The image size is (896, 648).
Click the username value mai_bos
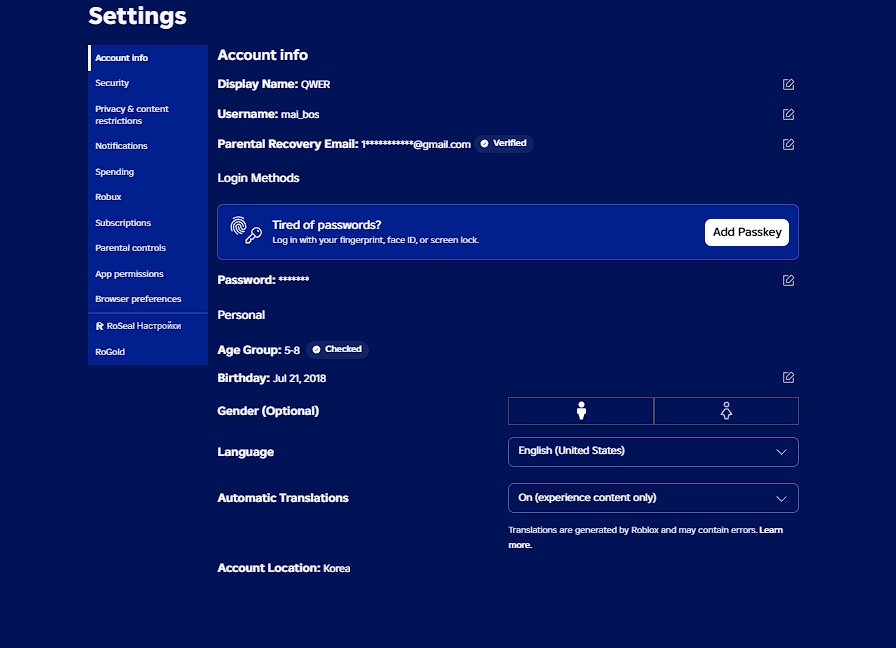coord(300,114)
